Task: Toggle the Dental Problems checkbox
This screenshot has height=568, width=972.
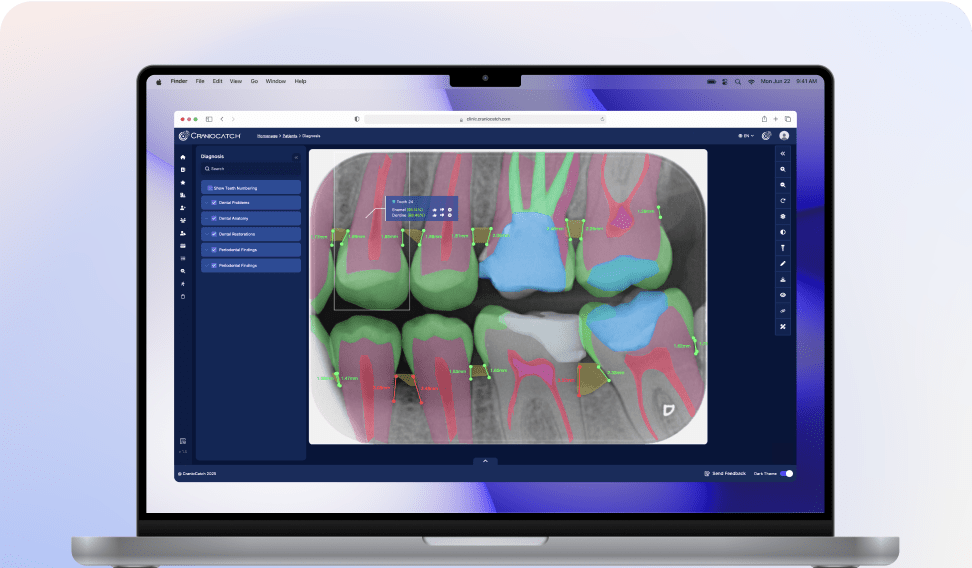Action: [214, 203]
